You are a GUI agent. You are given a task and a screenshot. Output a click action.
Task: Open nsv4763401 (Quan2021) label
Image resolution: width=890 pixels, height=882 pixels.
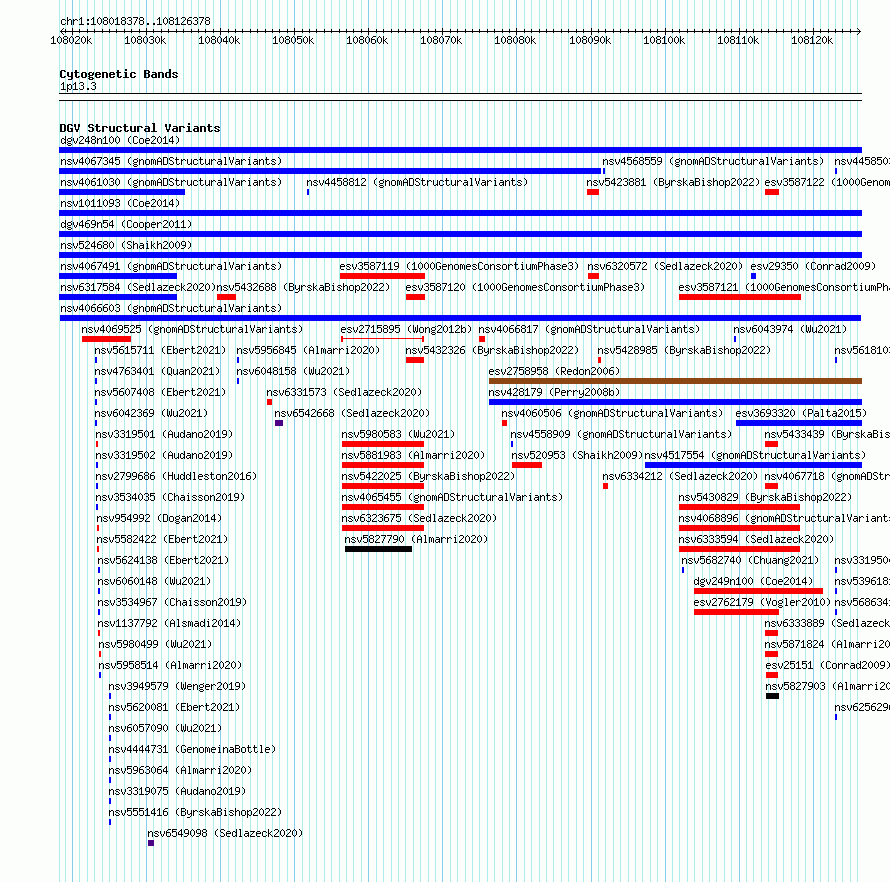point(157,371)
